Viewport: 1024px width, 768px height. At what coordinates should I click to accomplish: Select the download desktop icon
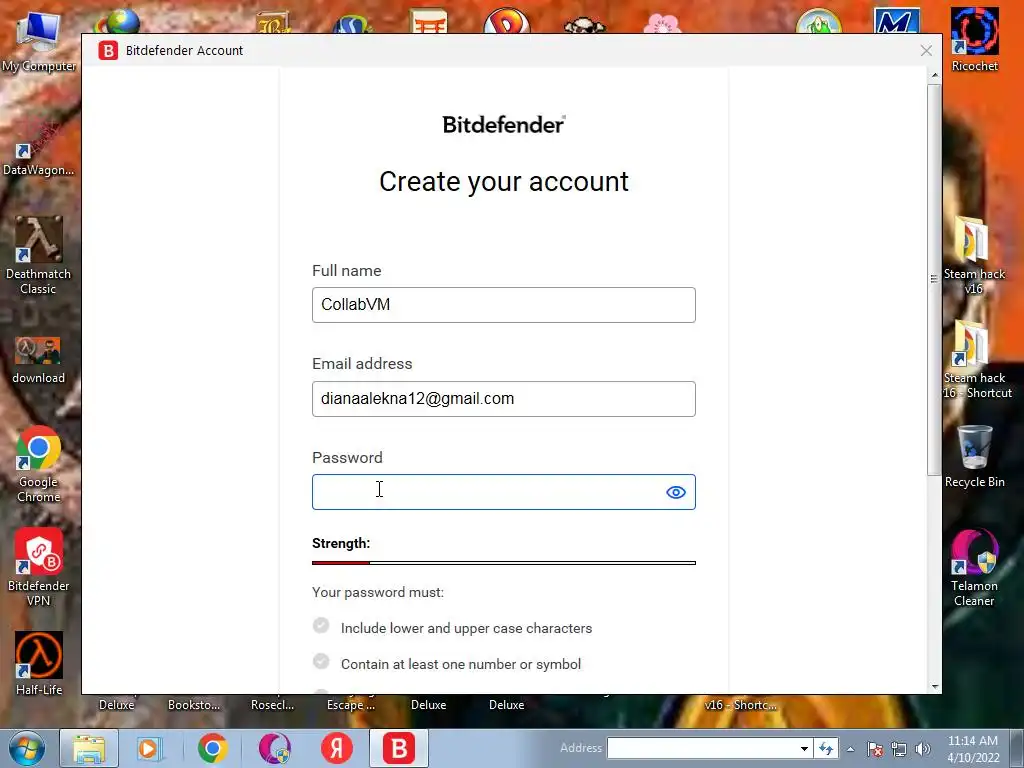pyautogui.click(x=39, y=360)
